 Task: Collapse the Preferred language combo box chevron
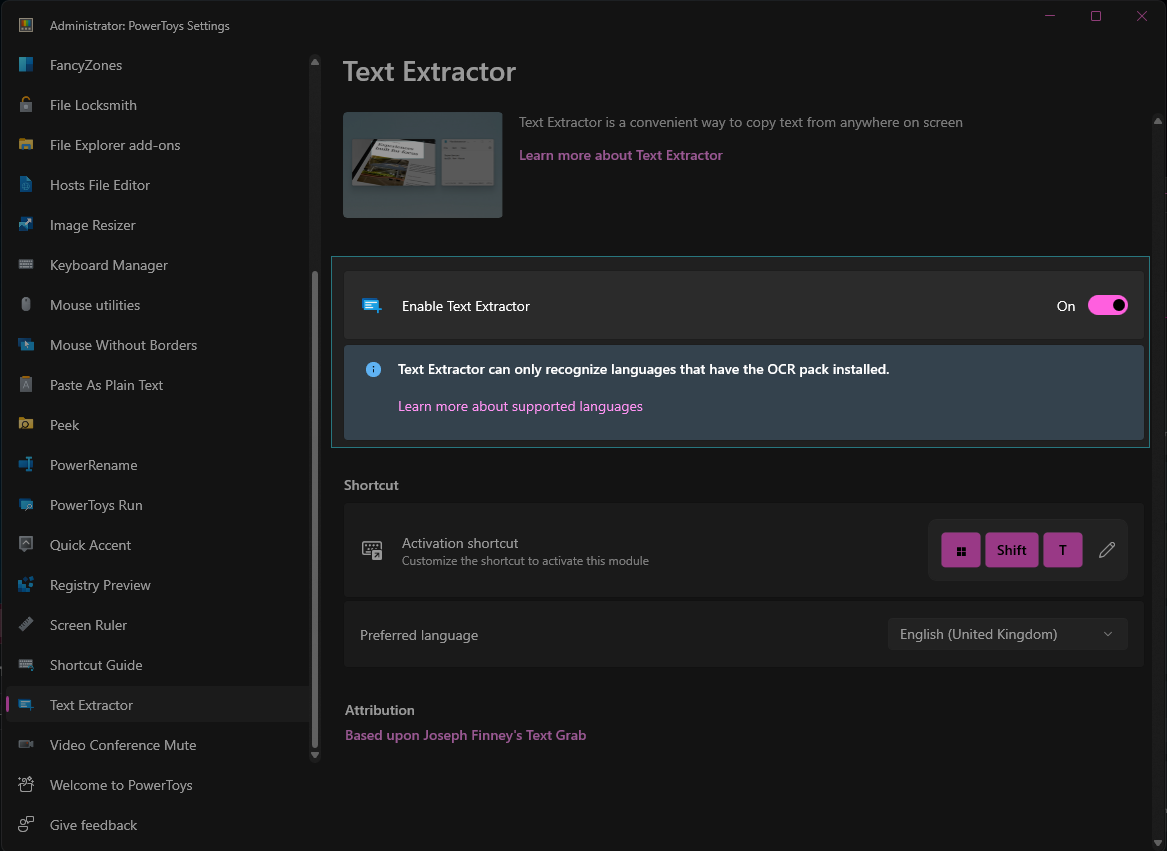1107,634
